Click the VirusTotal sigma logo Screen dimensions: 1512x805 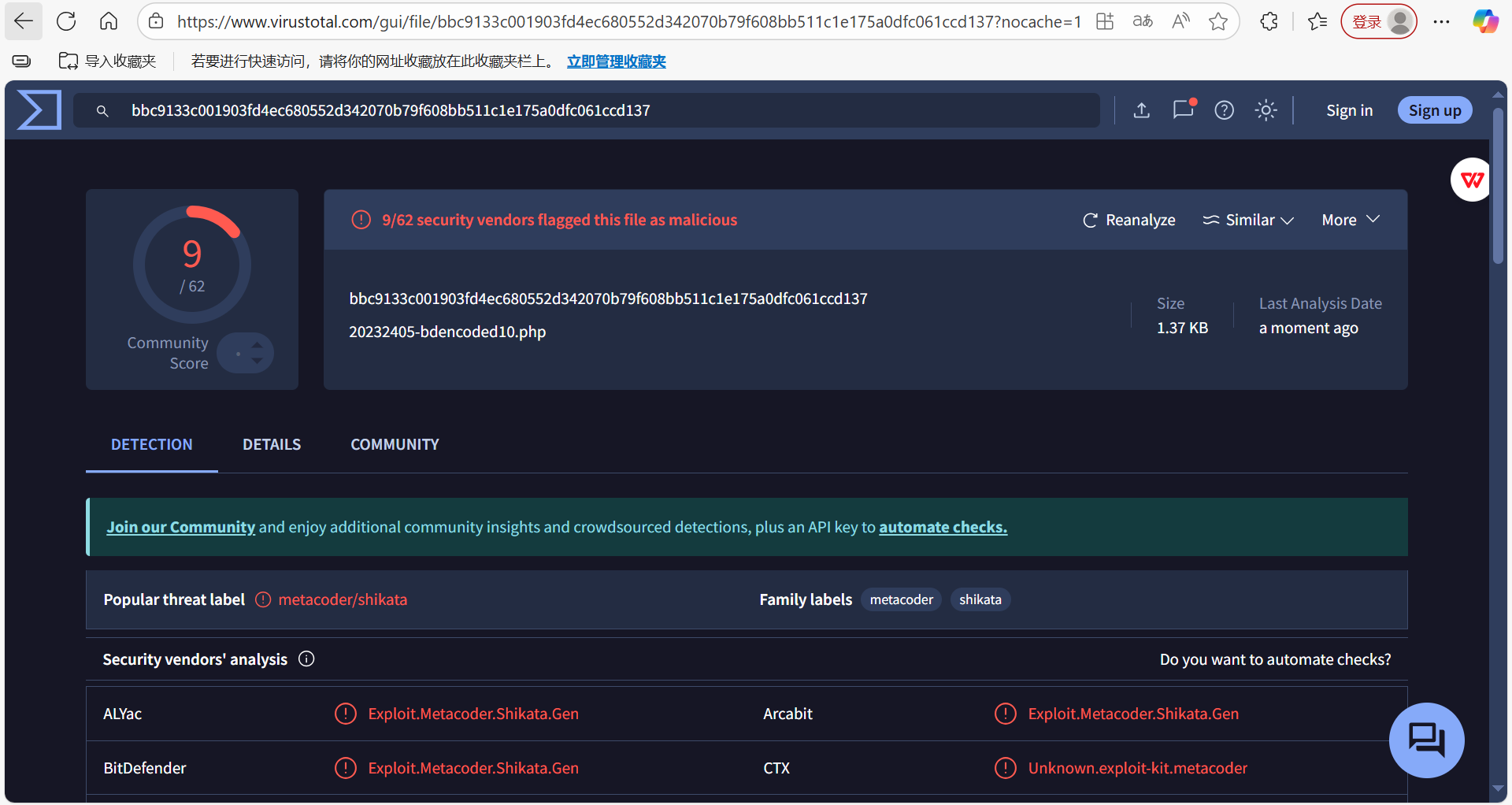(x=39, y=109)
